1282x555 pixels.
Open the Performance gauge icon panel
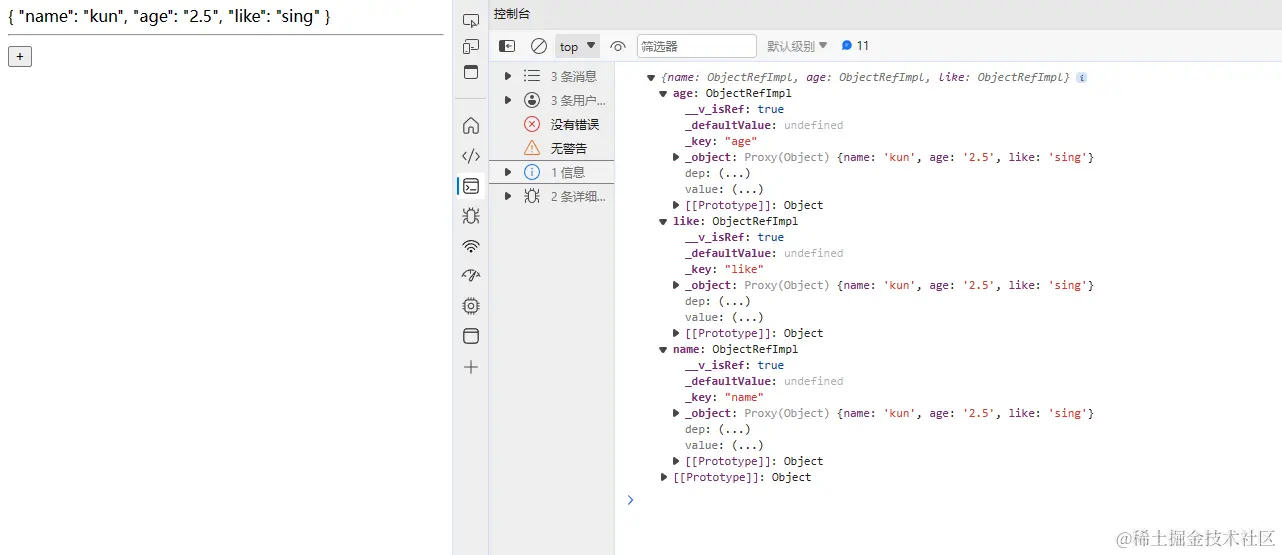tap(471, 276)
